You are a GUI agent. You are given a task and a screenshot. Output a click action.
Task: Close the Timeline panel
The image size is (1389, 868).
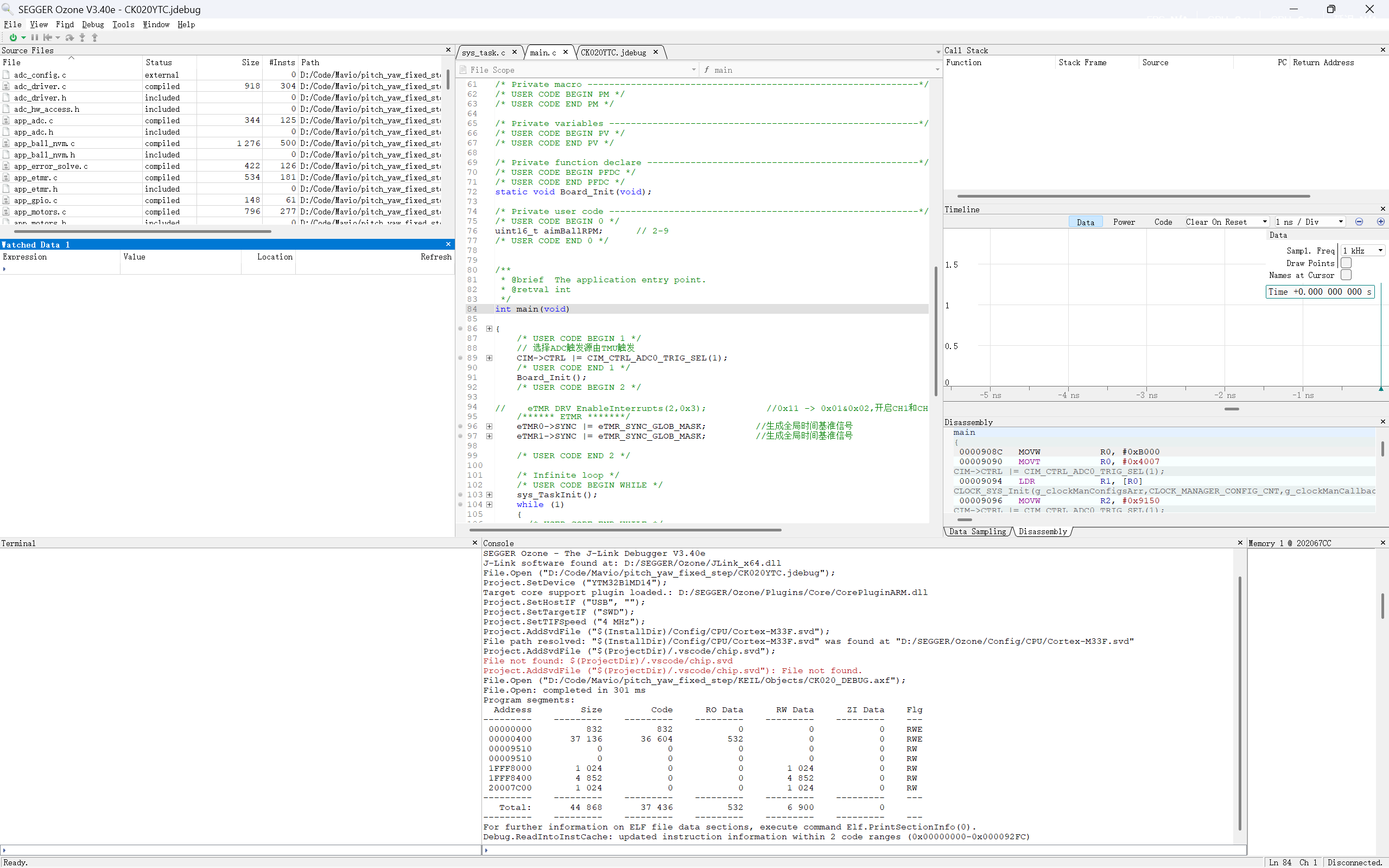pyautogui.click(x=1382, y=210)
